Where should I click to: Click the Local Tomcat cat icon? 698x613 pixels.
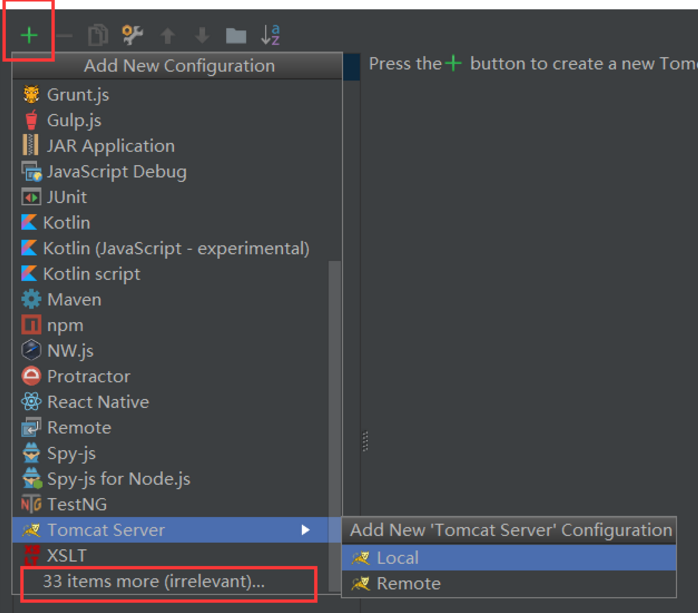coord(361,558)
